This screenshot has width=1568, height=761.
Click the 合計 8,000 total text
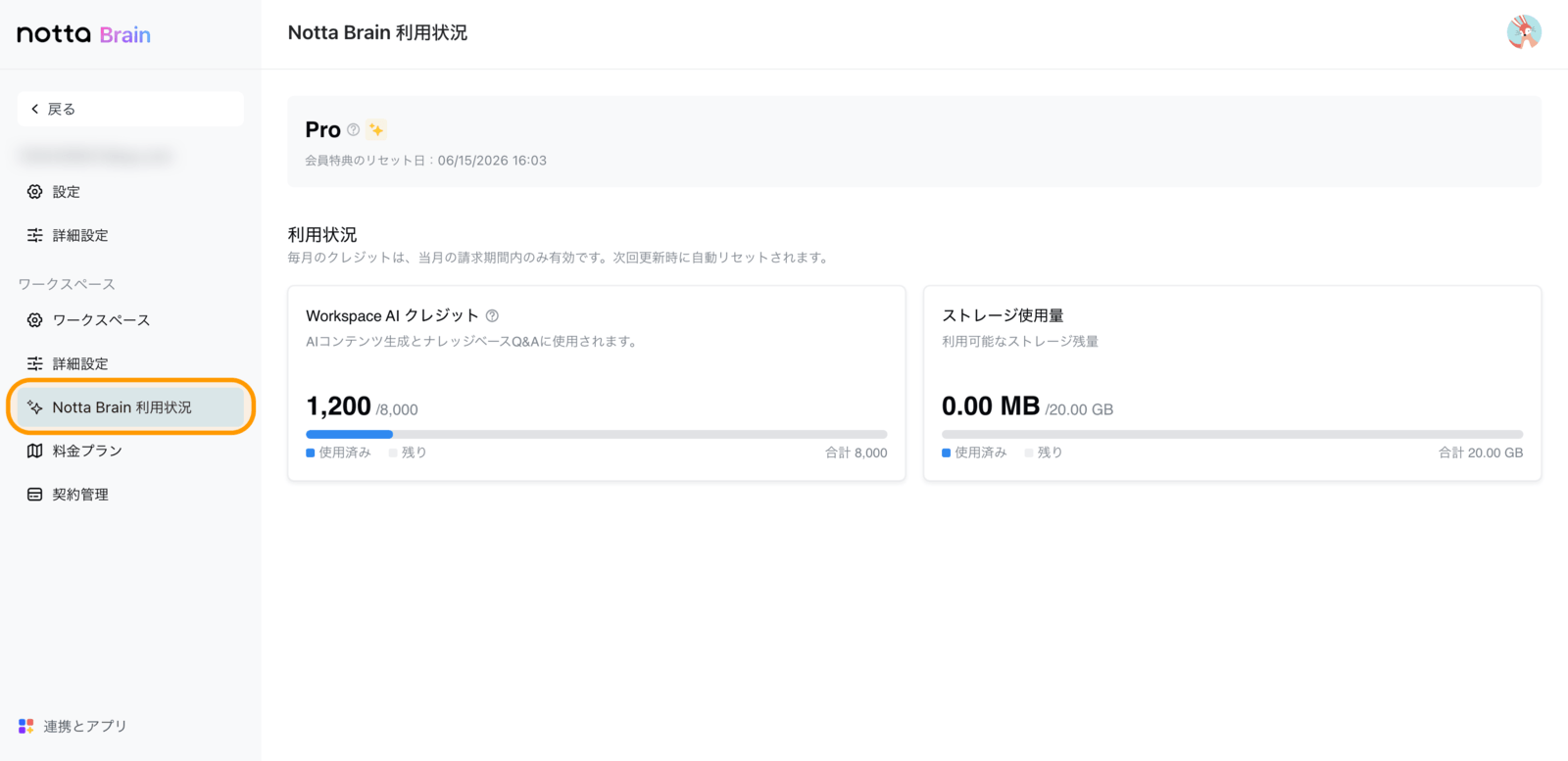tap(857, 452)
